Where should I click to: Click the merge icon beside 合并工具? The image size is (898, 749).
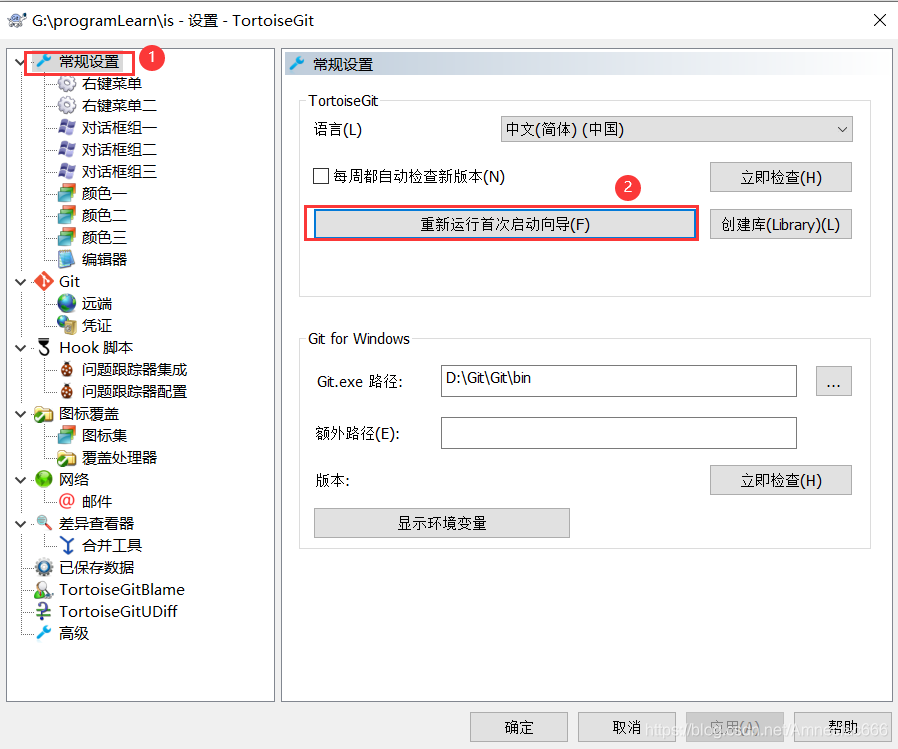coord(67,545)
